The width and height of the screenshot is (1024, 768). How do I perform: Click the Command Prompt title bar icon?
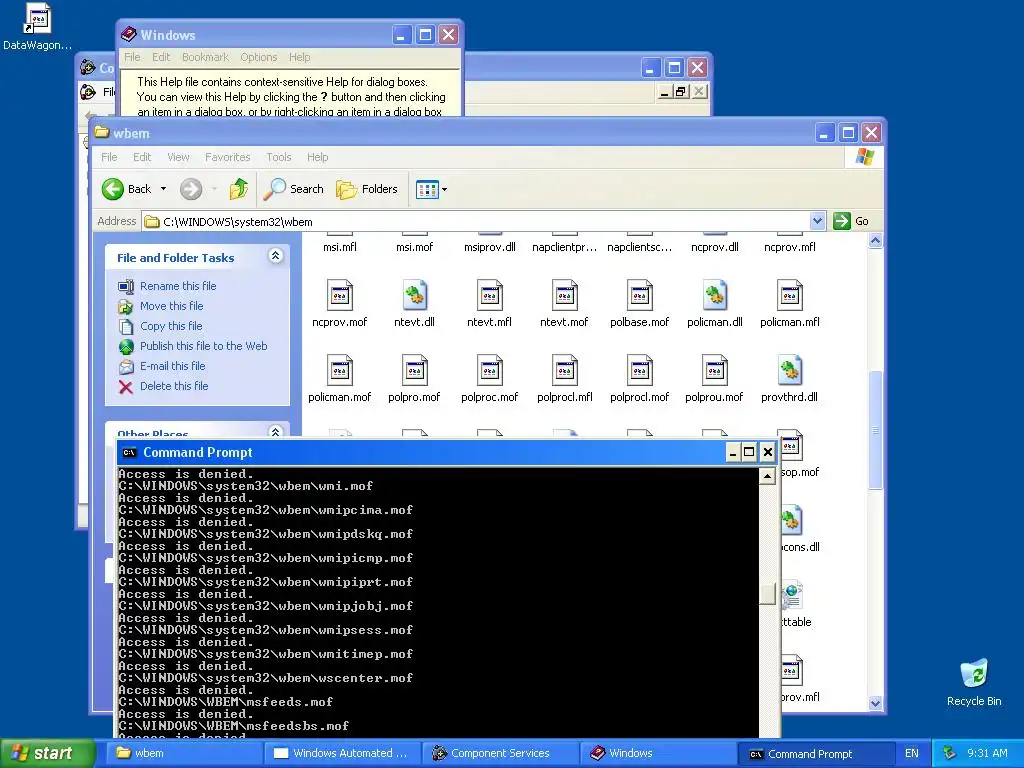(x=129, y=453)
